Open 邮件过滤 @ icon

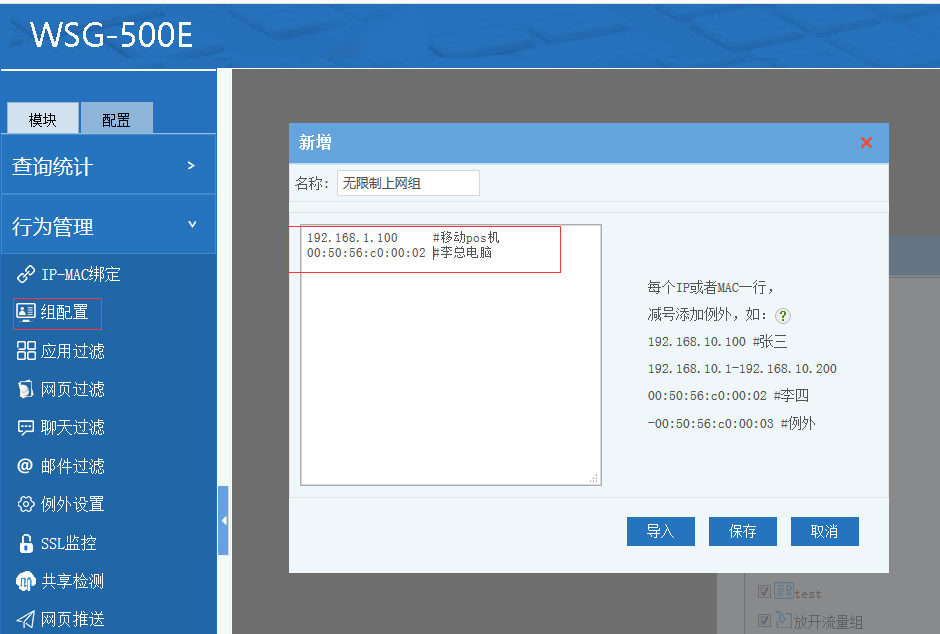[26, 466]
